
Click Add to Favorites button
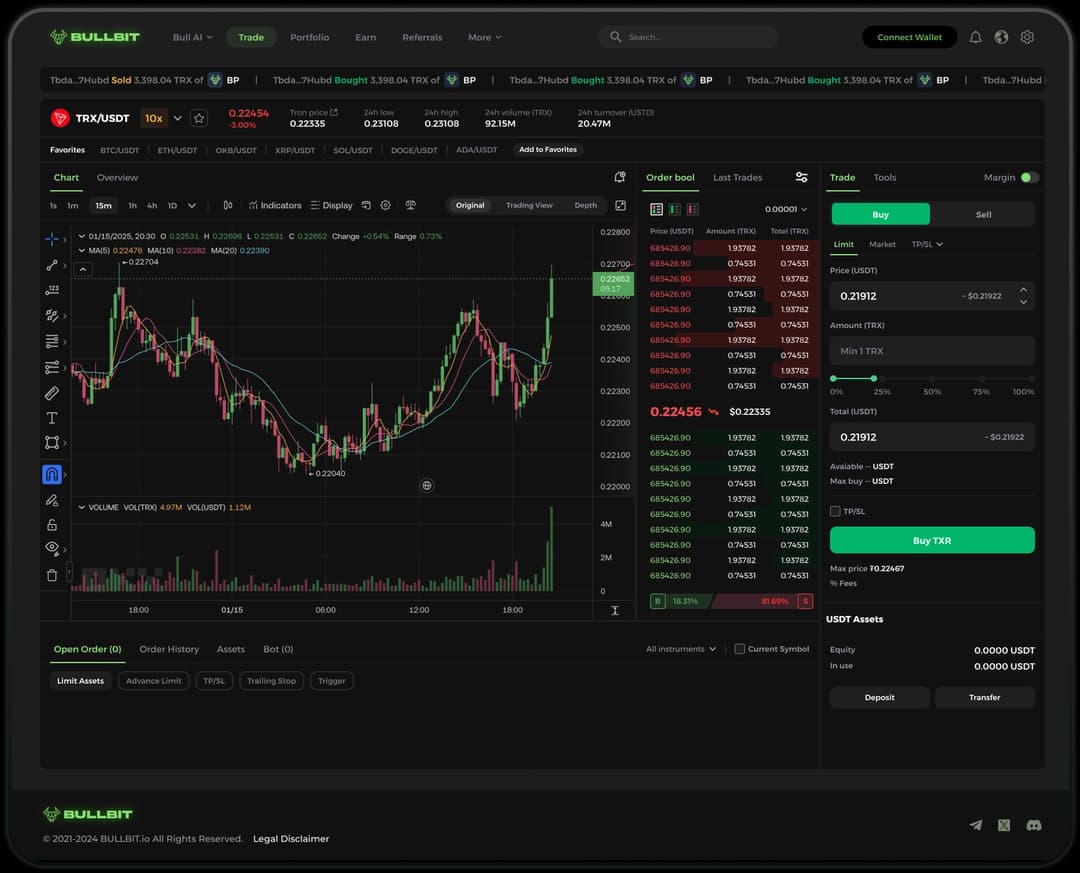click(x=548, y=150)
